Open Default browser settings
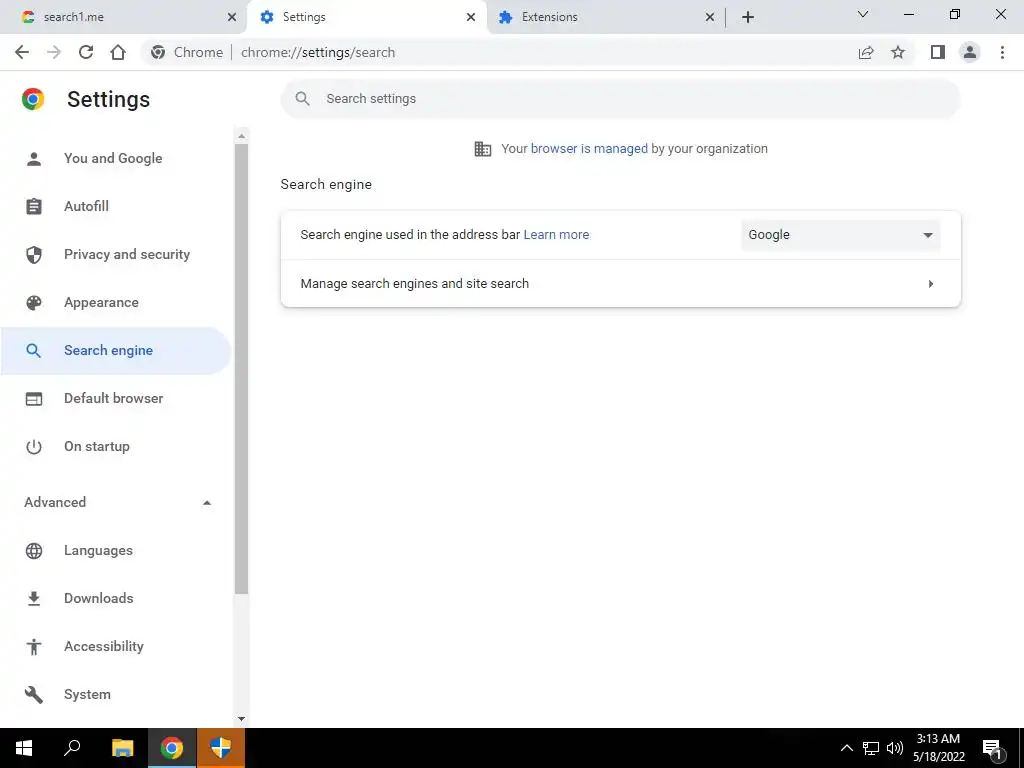Viewport: 1024px width, 768px height. tap(116, 398)
